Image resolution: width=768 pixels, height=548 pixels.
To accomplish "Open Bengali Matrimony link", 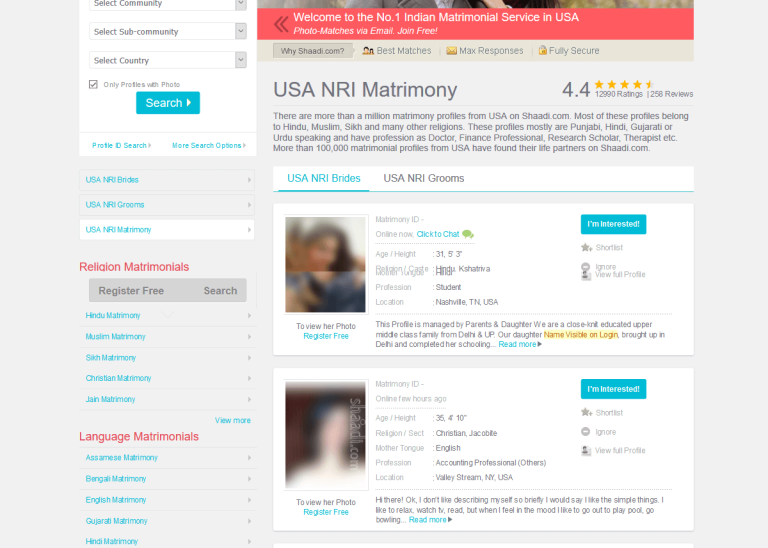I will pyautogui.click(x=116, y=478).
